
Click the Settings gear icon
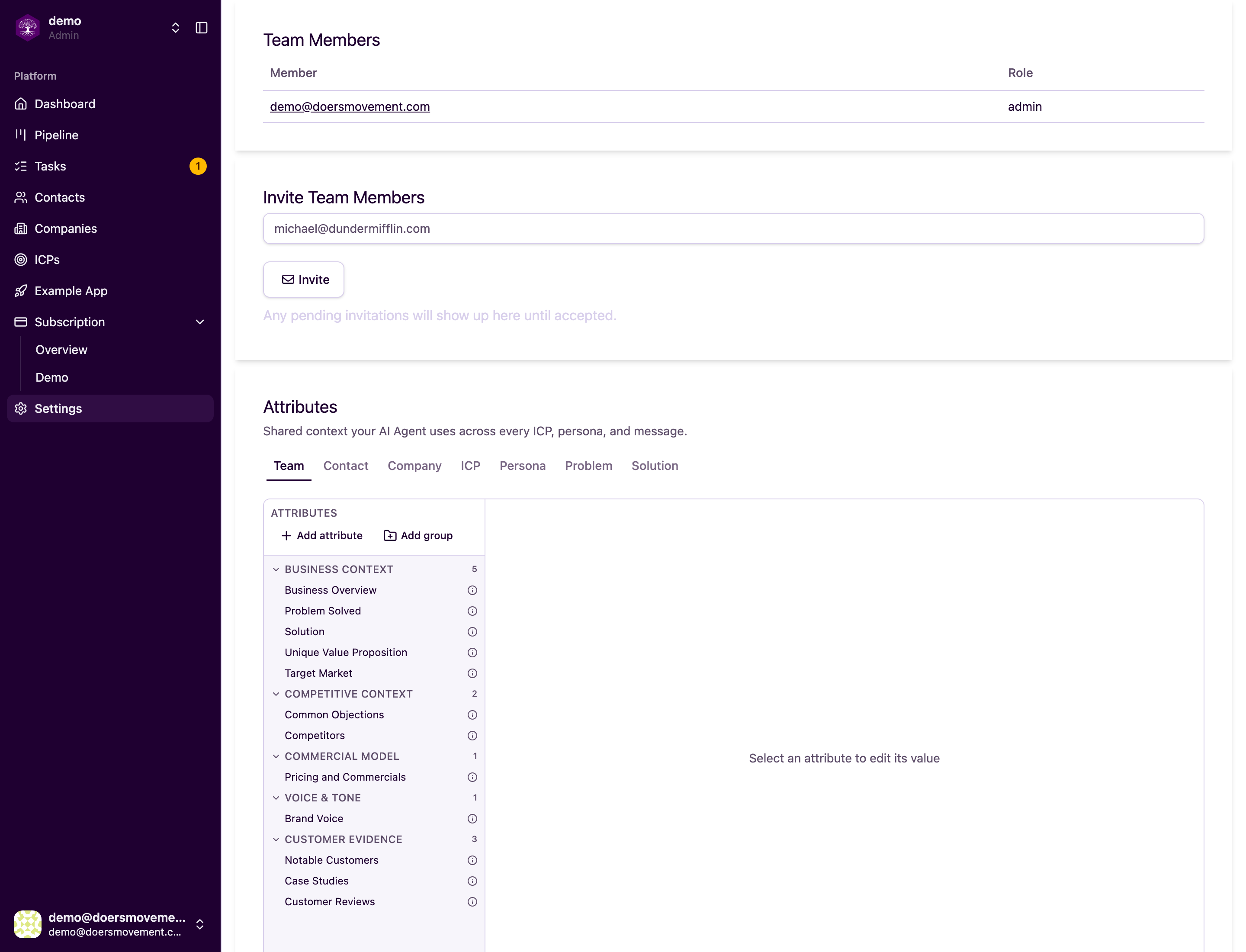point(21,408)
